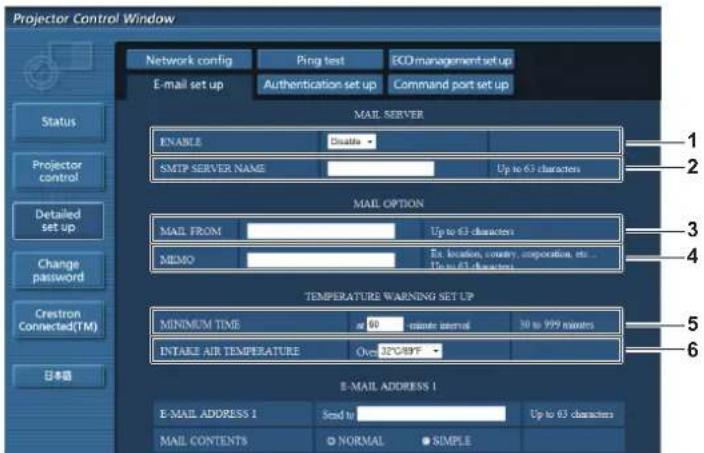Open the Network config tab
The image size is (704, 453).
(x=189, y=60)
